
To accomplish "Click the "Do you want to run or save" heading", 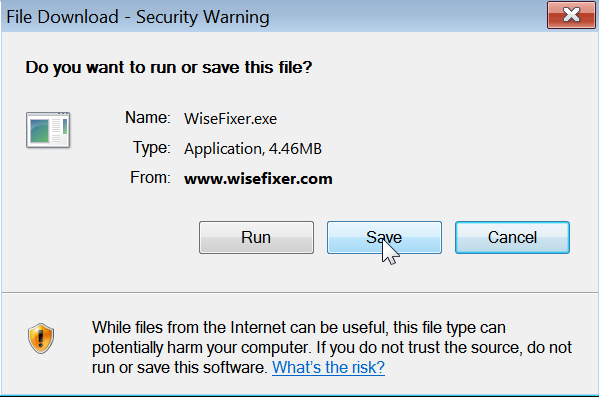I will (x=168, y=68).
